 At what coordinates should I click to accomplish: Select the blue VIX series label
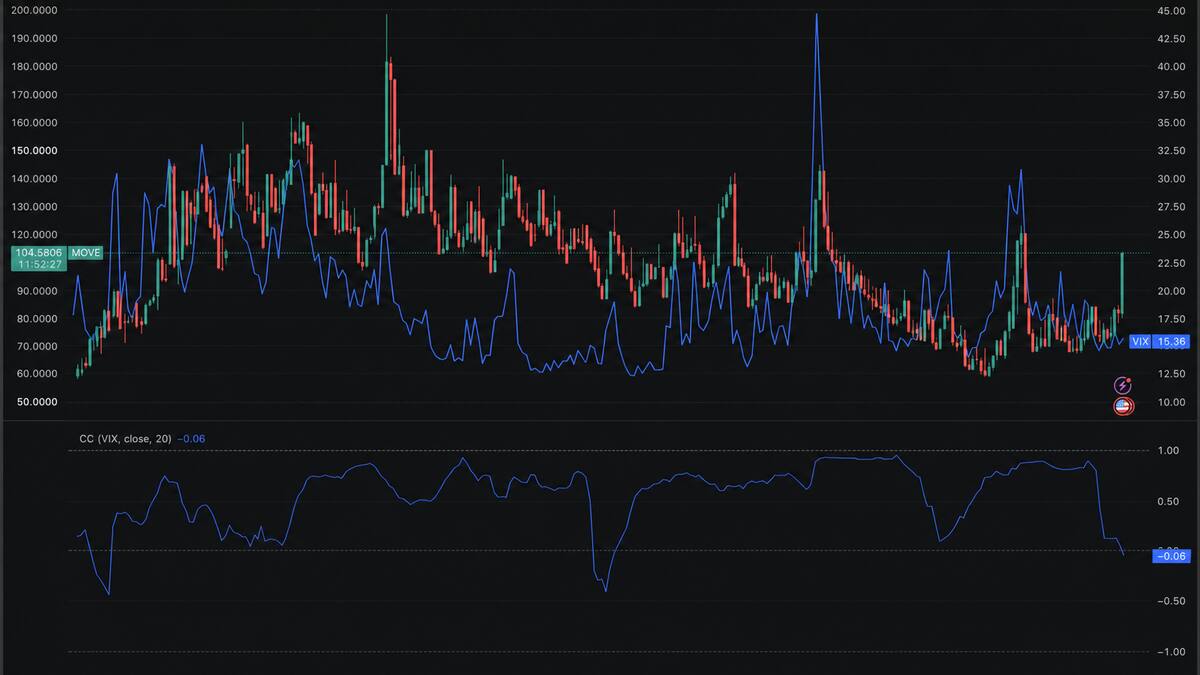click(x=1139, y=342)
